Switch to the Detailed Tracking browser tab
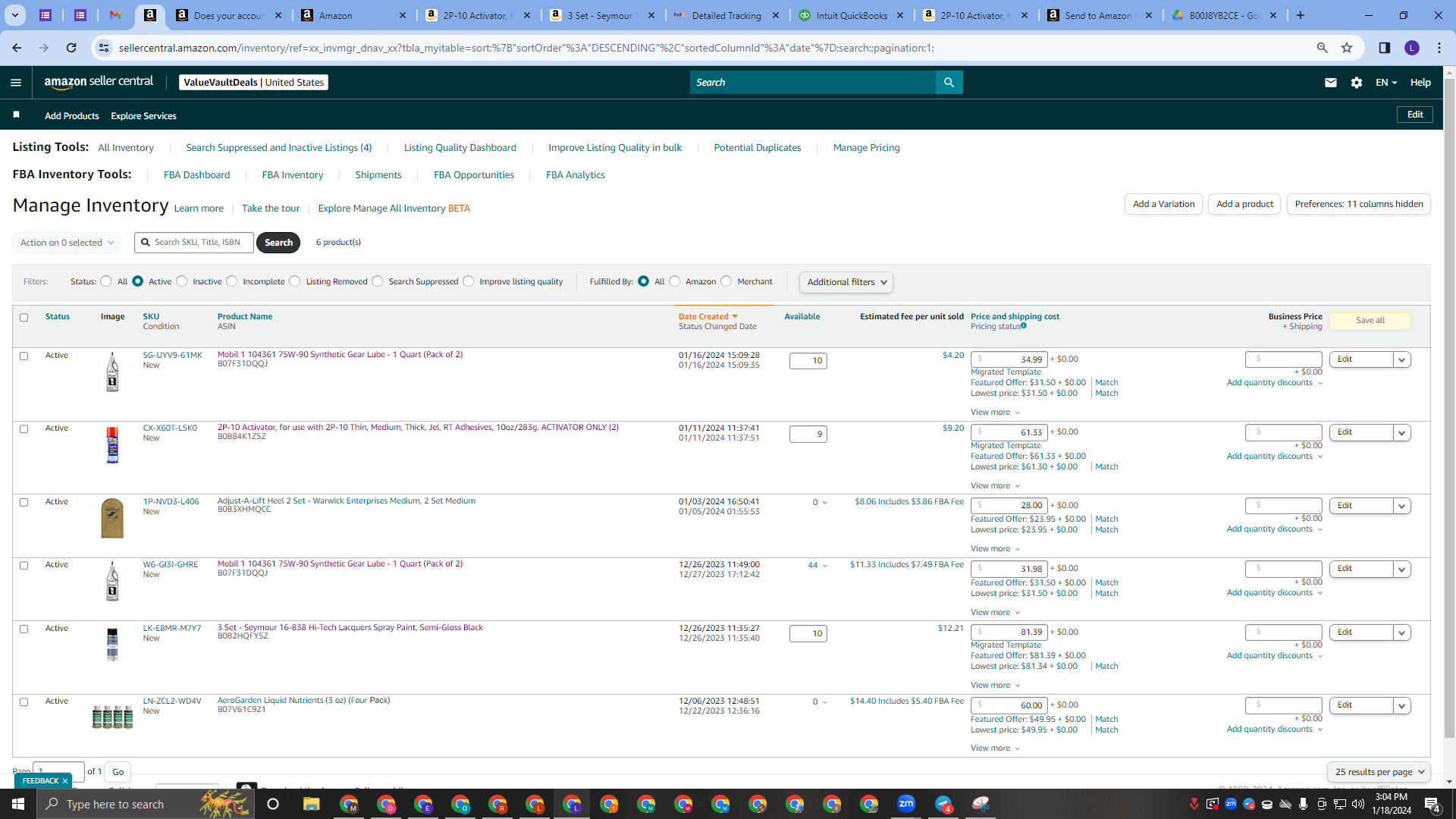The height and width of the screenshot is (819, 1456). [726, 15]
